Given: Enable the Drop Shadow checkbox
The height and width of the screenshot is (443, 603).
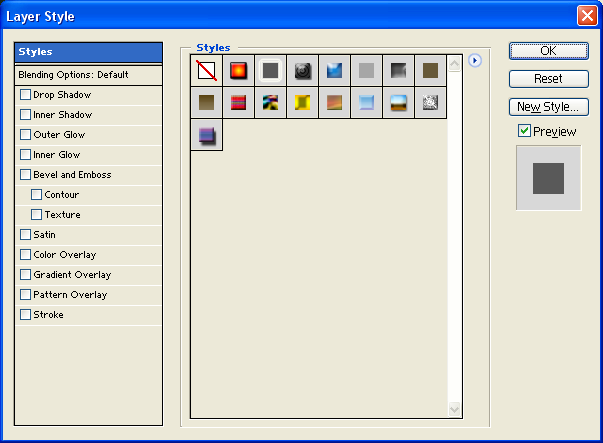Looking at the screenshot, I should [x=25, y=94].
